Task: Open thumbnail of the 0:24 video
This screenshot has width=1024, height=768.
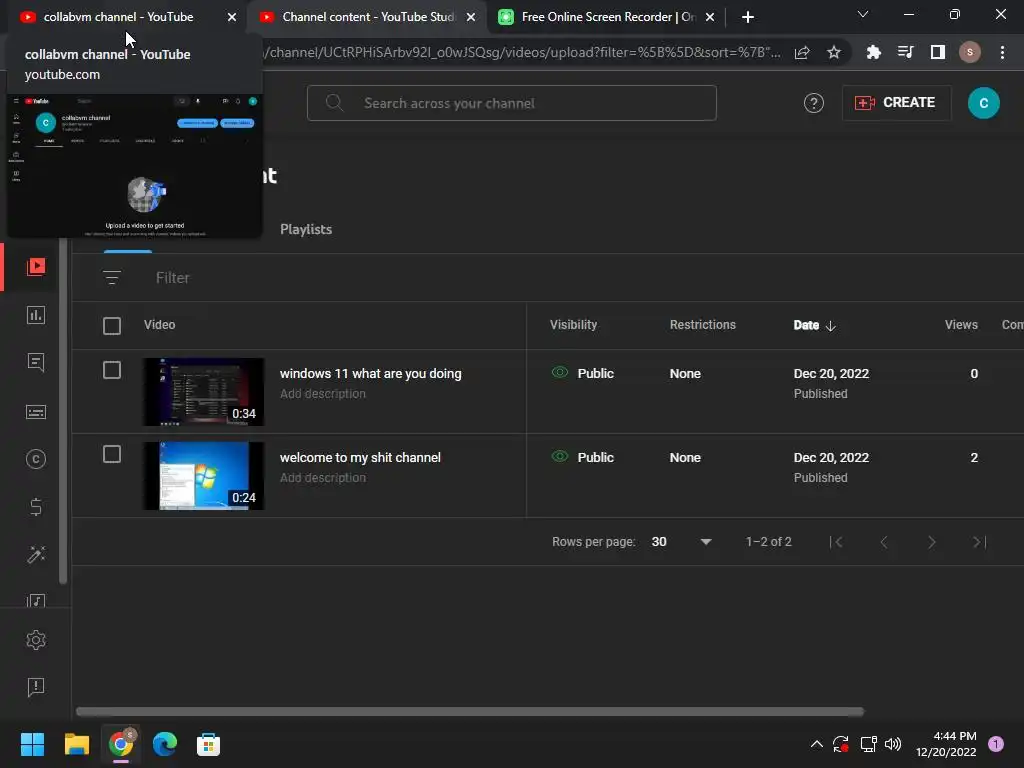Action: (x=204, y=476)
